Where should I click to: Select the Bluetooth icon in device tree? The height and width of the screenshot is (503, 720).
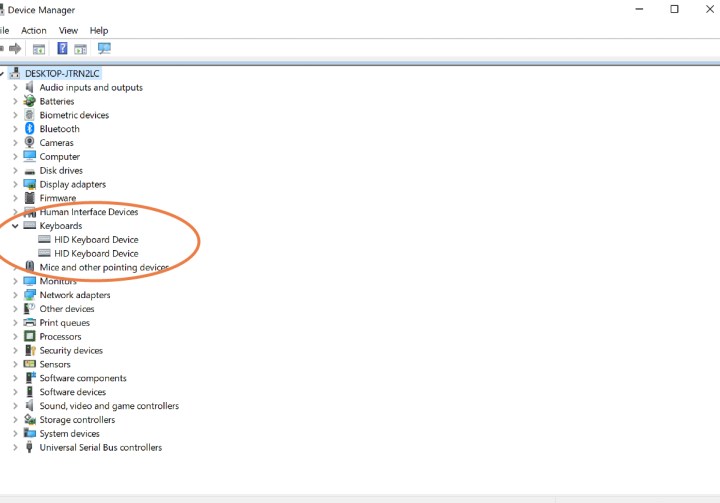(30, 129)
